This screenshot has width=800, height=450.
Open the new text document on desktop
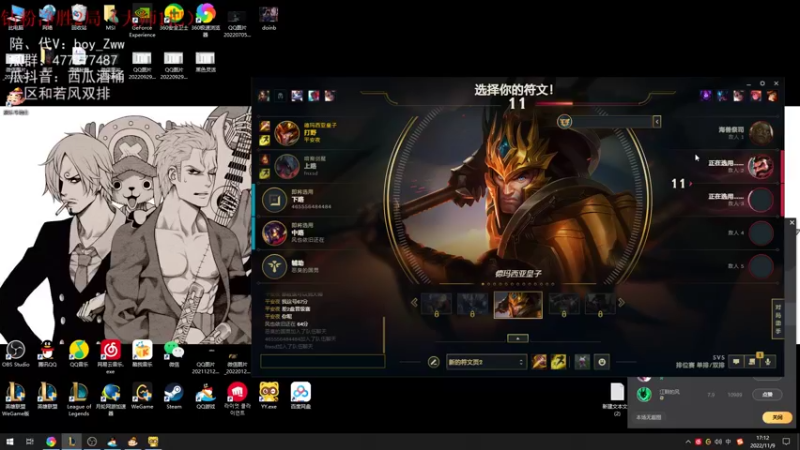(x=617, y=399)
